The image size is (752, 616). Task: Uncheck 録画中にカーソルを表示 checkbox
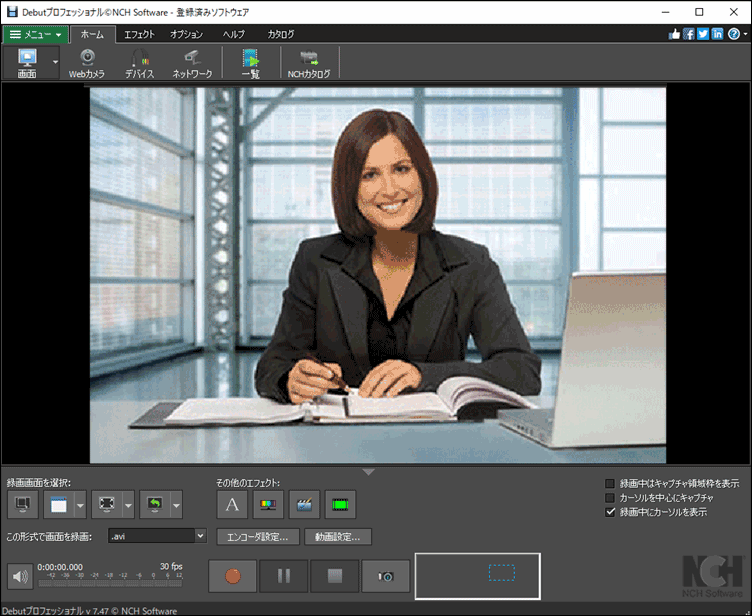[610, 512]
